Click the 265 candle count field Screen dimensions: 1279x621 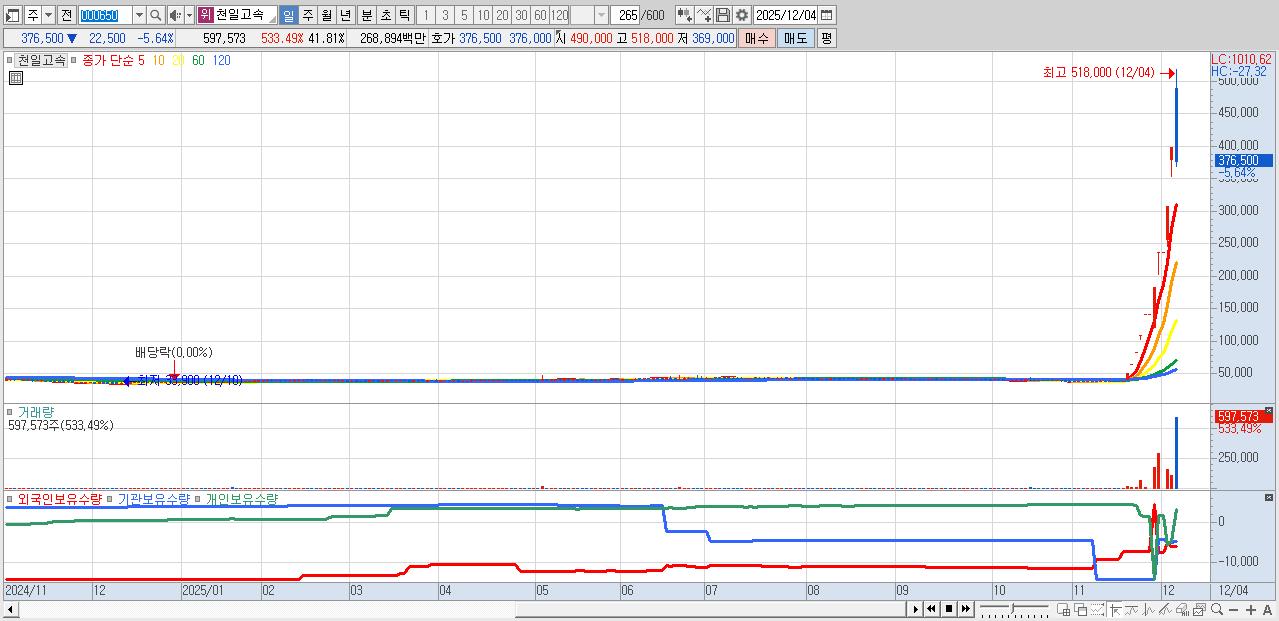626,15
